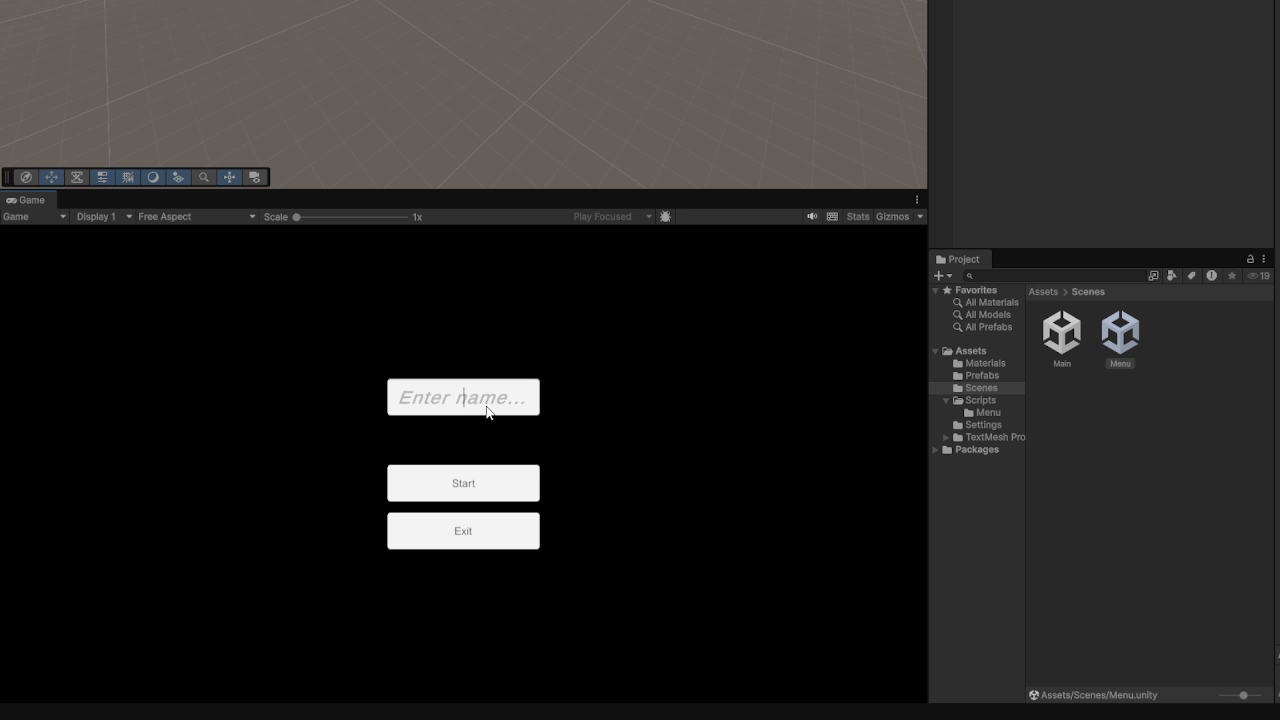Click the Enter name input field

tap(463, 397)
